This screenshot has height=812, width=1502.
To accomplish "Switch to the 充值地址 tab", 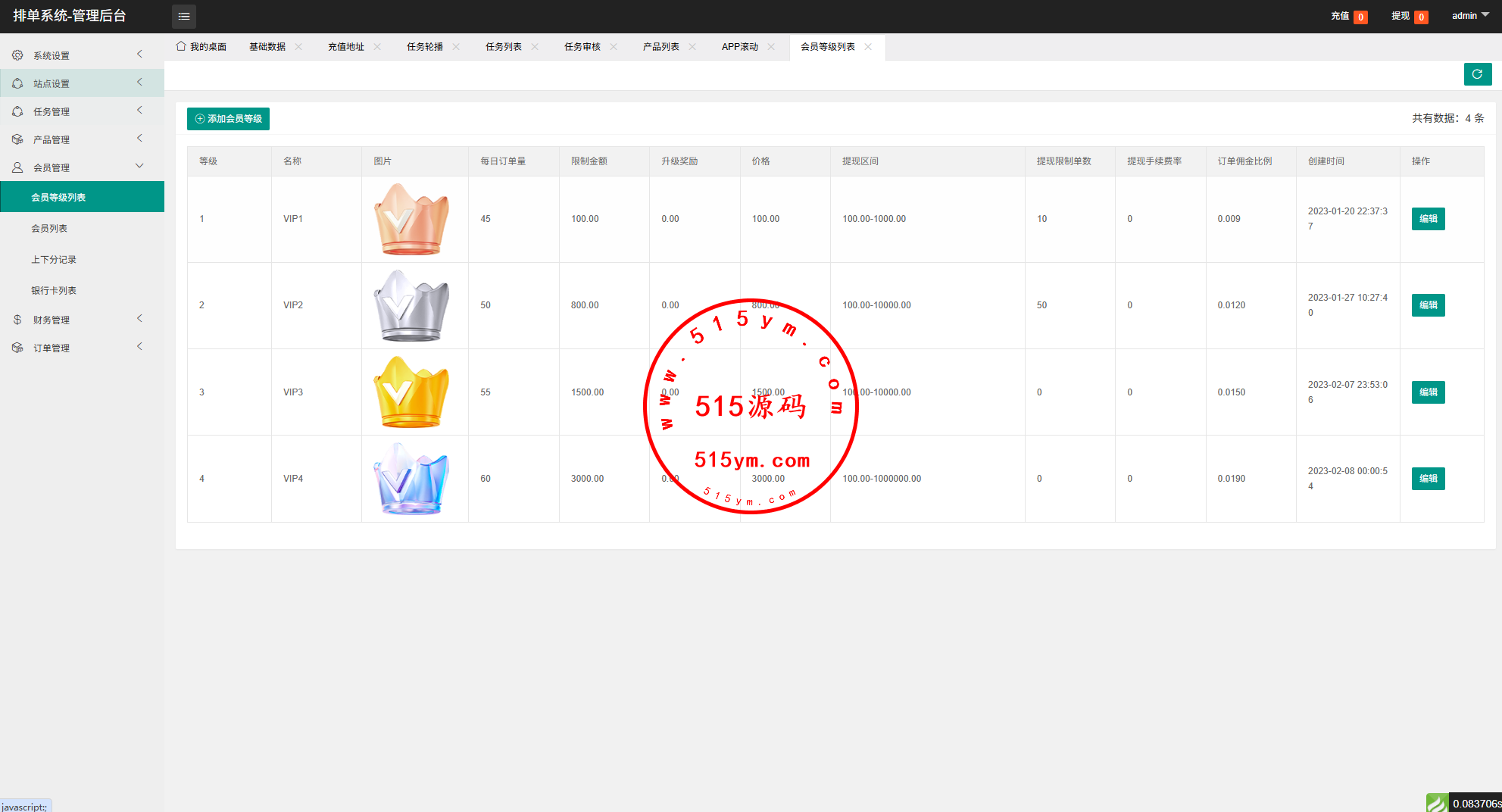I will click(346, 47).
